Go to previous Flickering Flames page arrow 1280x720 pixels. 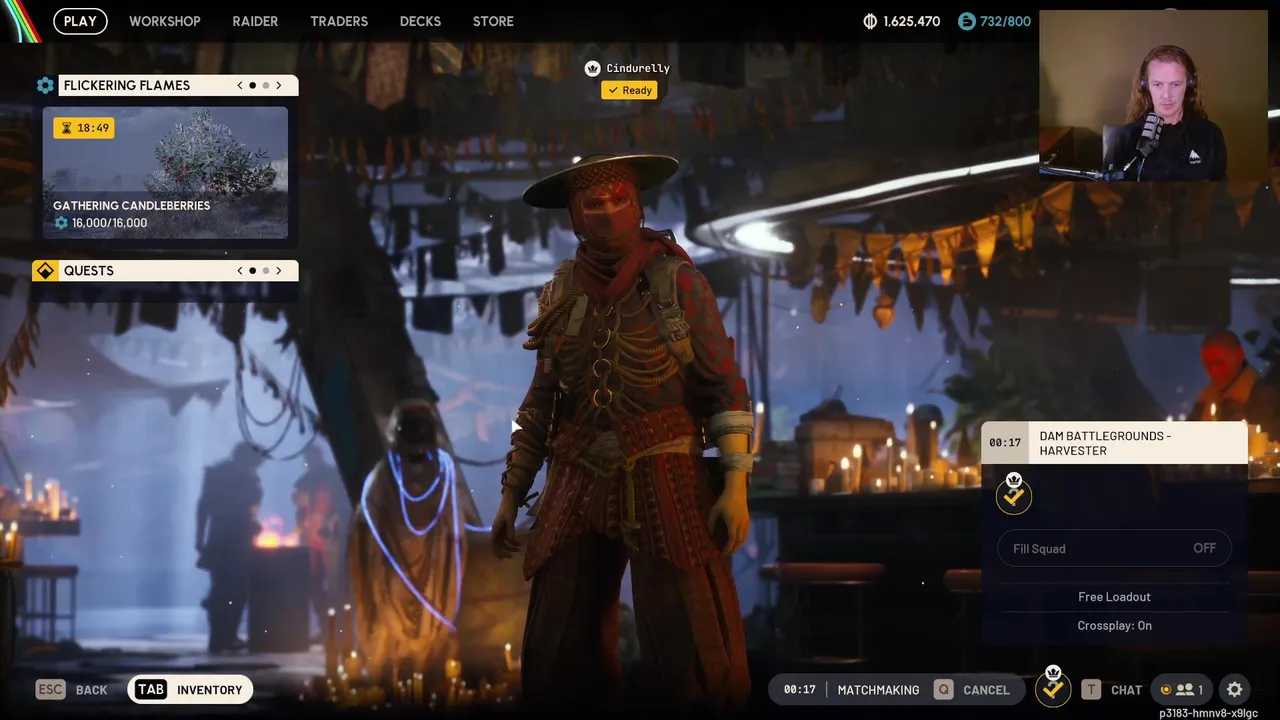pyautogui.click(x=240, y=86)
